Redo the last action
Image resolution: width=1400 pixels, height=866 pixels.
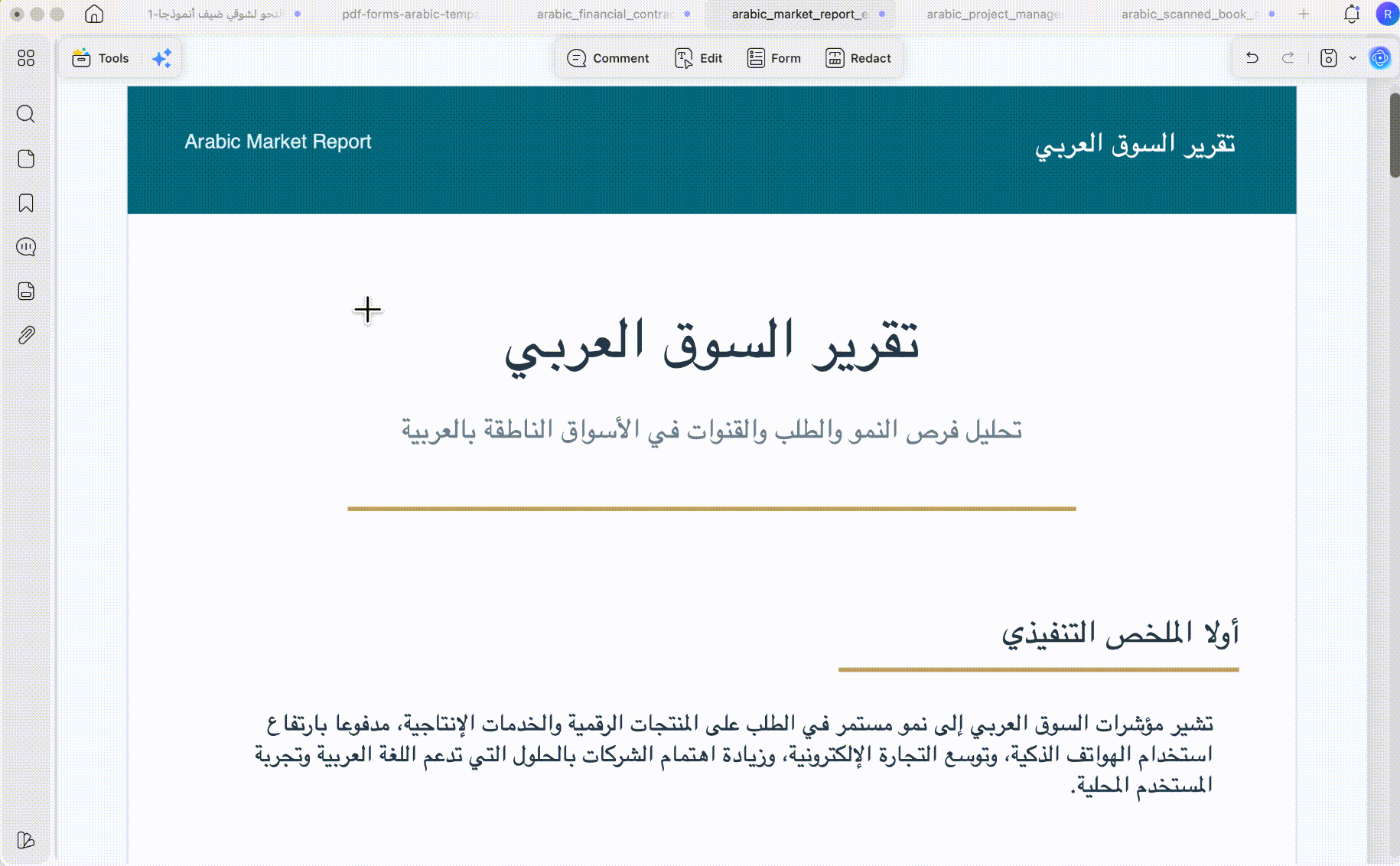pos(1288,58)
